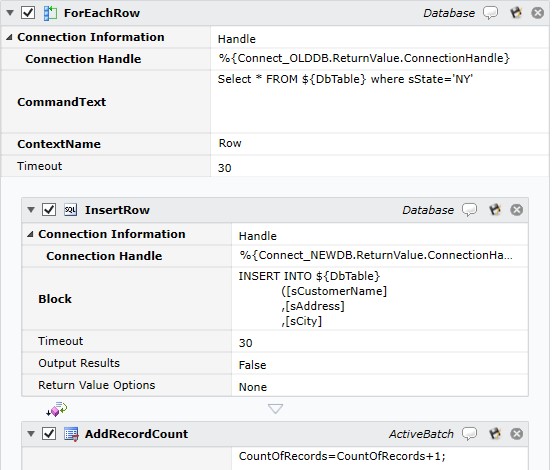Click the SQL icon beside InsertRow
Viewport: 553px width, 470px height.
71,210
